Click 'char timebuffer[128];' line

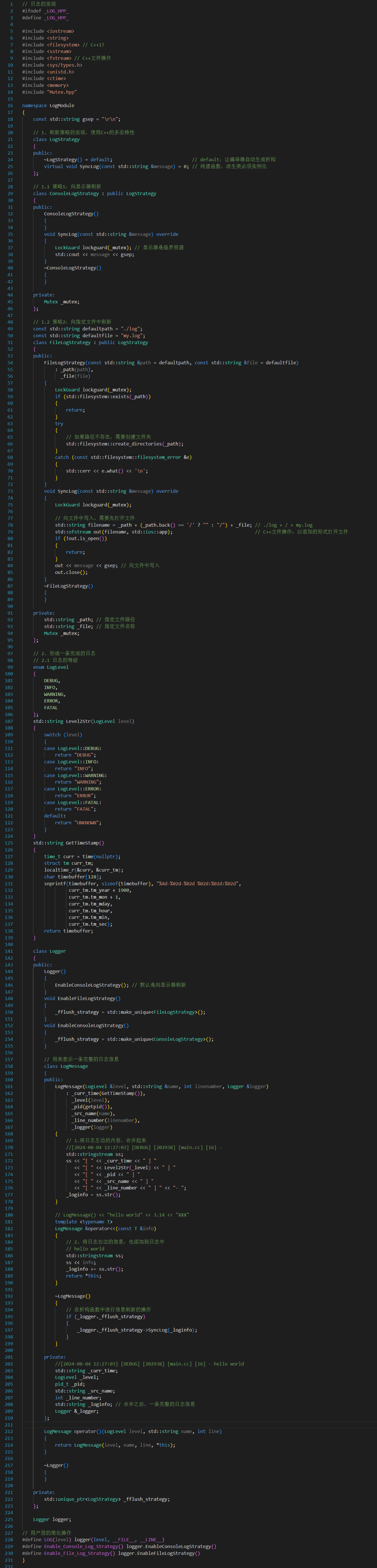point(73,876)
